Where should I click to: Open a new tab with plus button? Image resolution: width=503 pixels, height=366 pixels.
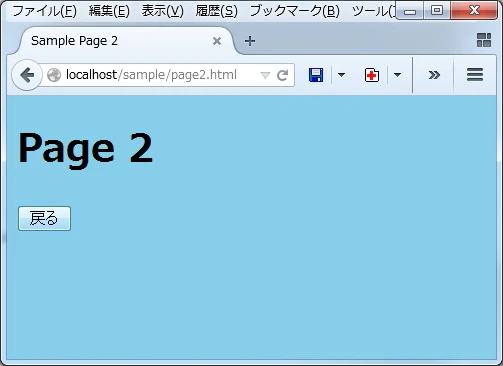pyautogui.click(x=250, y=41)
